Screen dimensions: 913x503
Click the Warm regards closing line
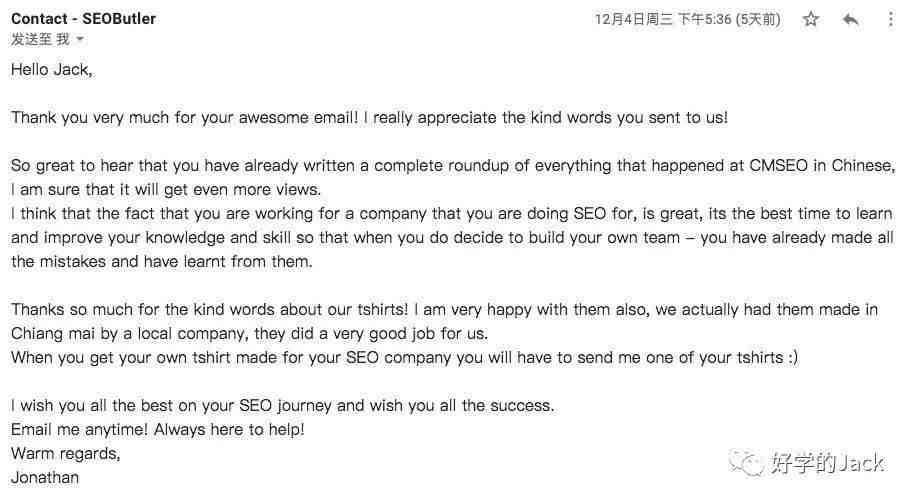pos(65,453)
